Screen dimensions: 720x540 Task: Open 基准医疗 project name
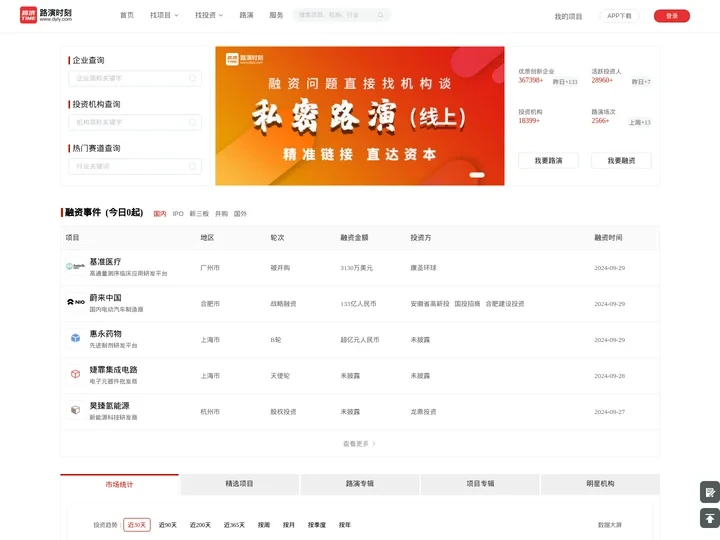(105, 262)
